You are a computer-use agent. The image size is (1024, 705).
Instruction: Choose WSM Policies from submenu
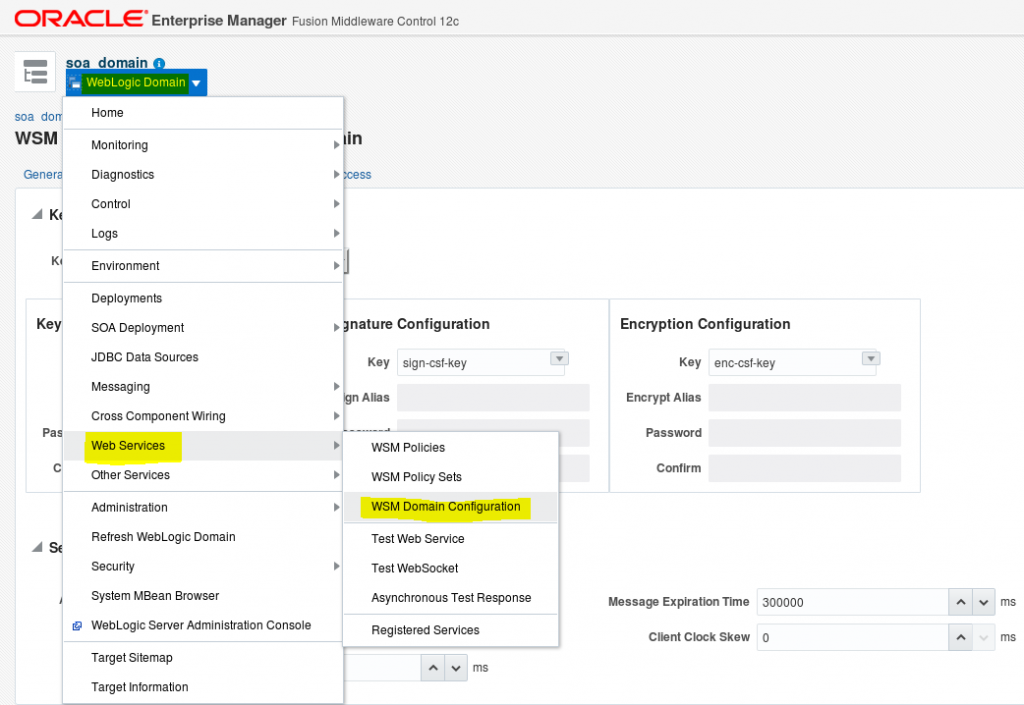[x=451, y=448]
